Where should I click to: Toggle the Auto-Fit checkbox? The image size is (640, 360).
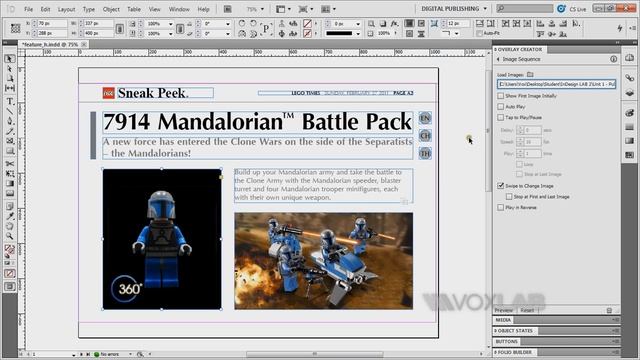pyautogui.click(x=479, y=33)
